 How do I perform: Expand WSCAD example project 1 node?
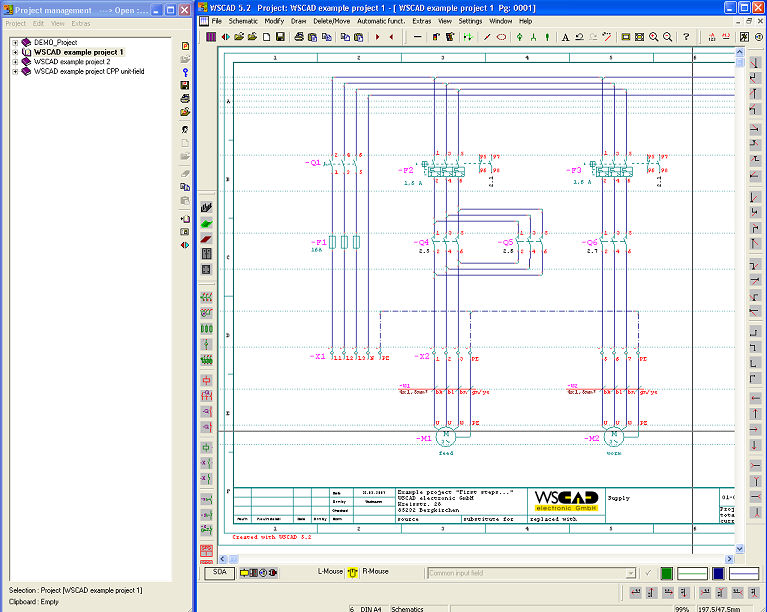point(15,52)
